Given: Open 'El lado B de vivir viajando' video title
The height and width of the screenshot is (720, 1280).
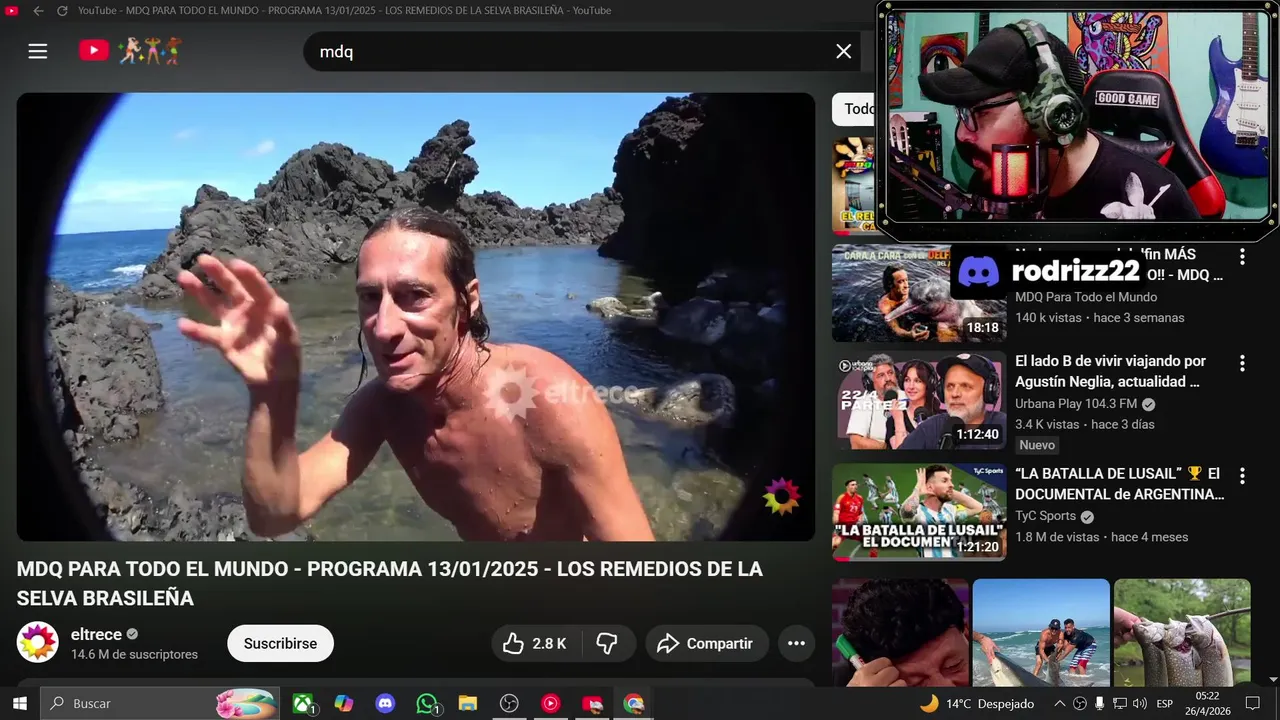Looking at the screenshot, I should [1110, 371].
